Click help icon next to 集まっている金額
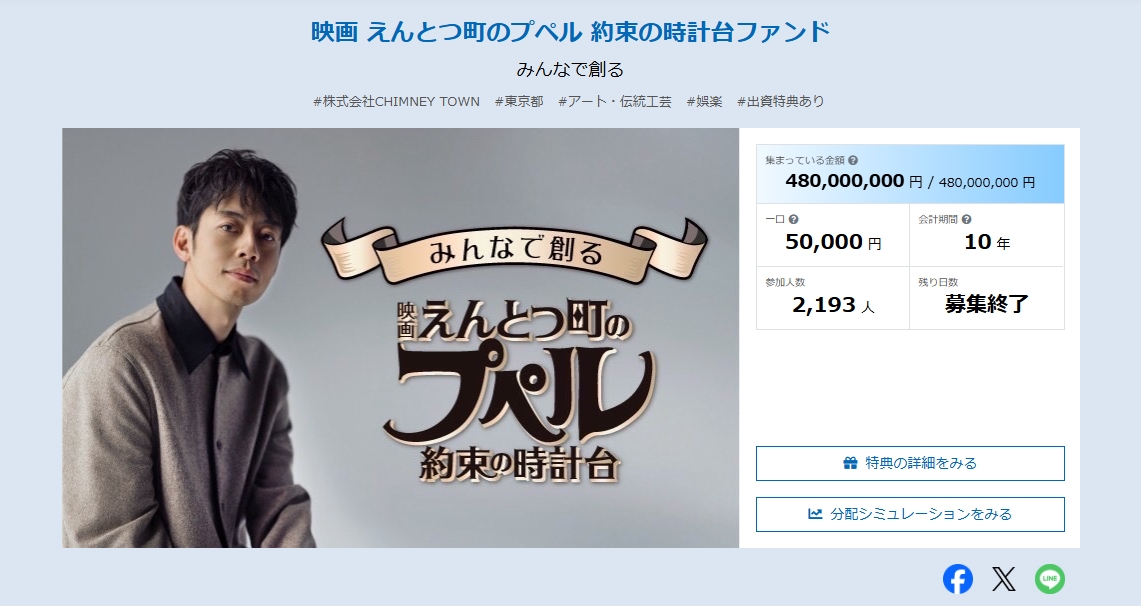The width and height of the screenshot is (1141, 606). coord(853,161)
